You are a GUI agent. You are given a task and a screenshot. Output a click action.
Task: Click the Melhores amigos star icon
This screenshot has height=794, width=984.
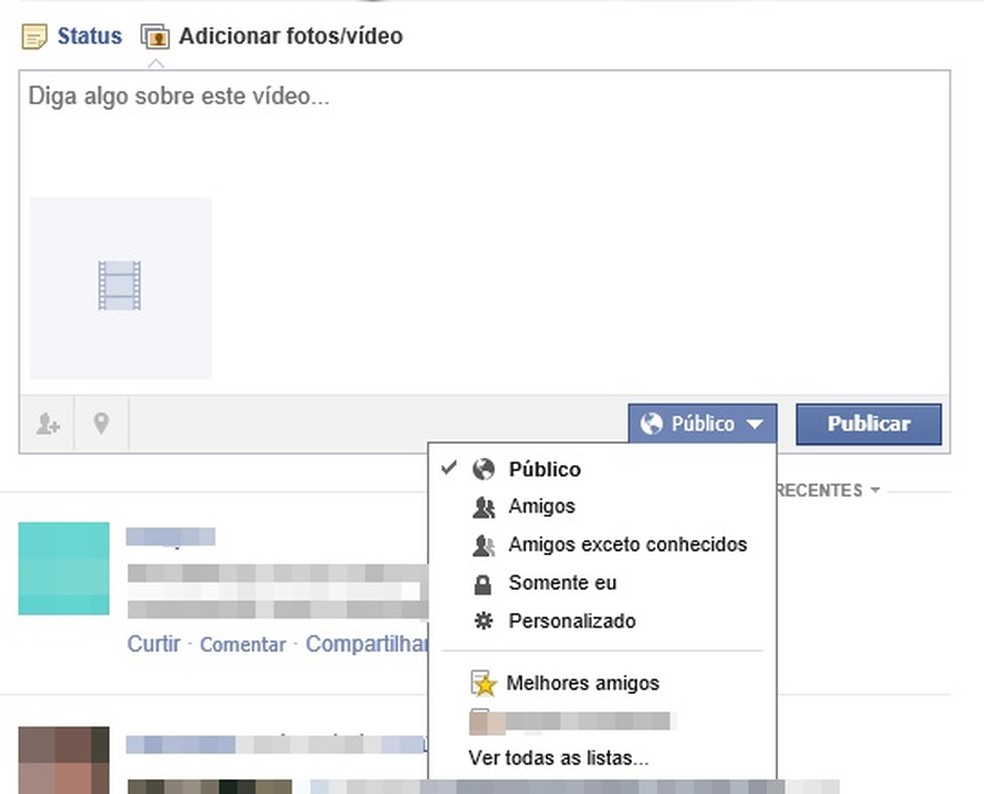click(484, 683)
